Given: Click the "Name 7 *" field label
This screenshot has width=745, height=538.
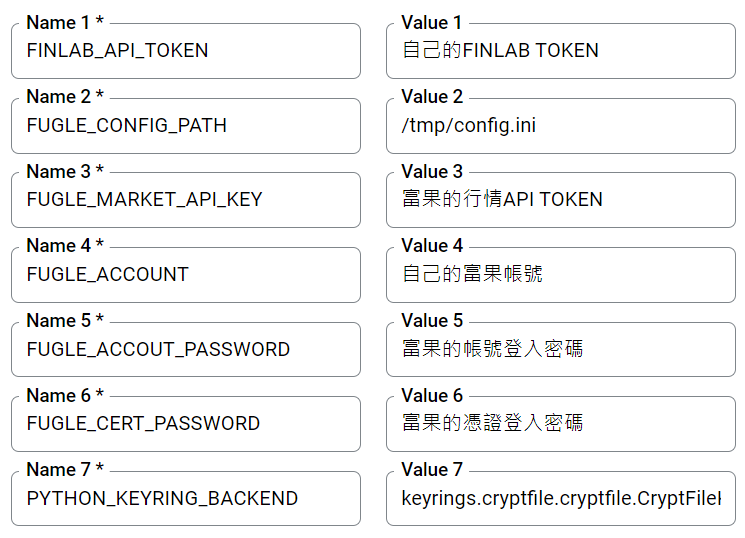Looking at the screenshot, I should click(x=65, y=470).
